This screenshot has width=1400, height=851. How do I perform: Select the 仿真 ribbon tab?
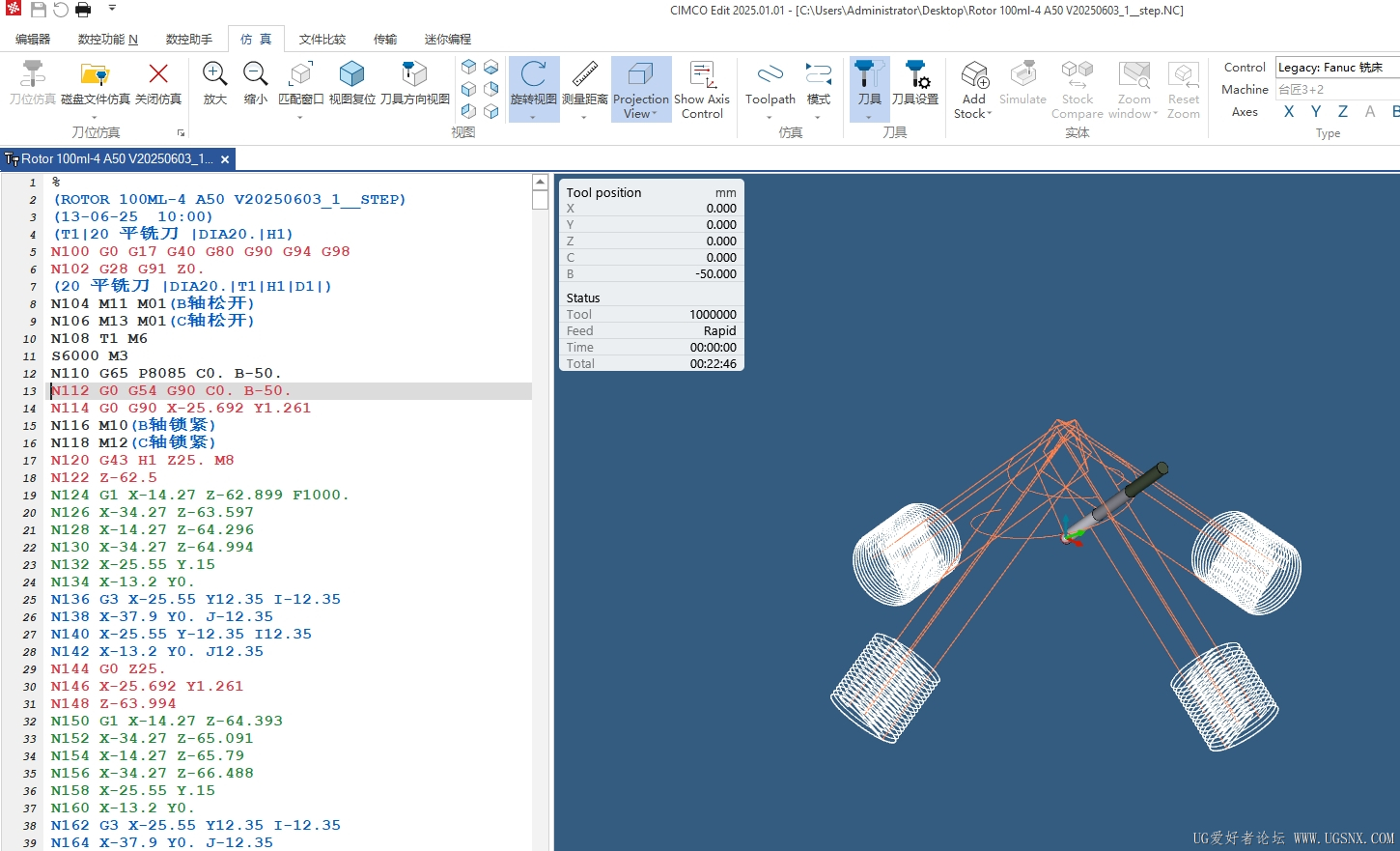tap(256, 40)
